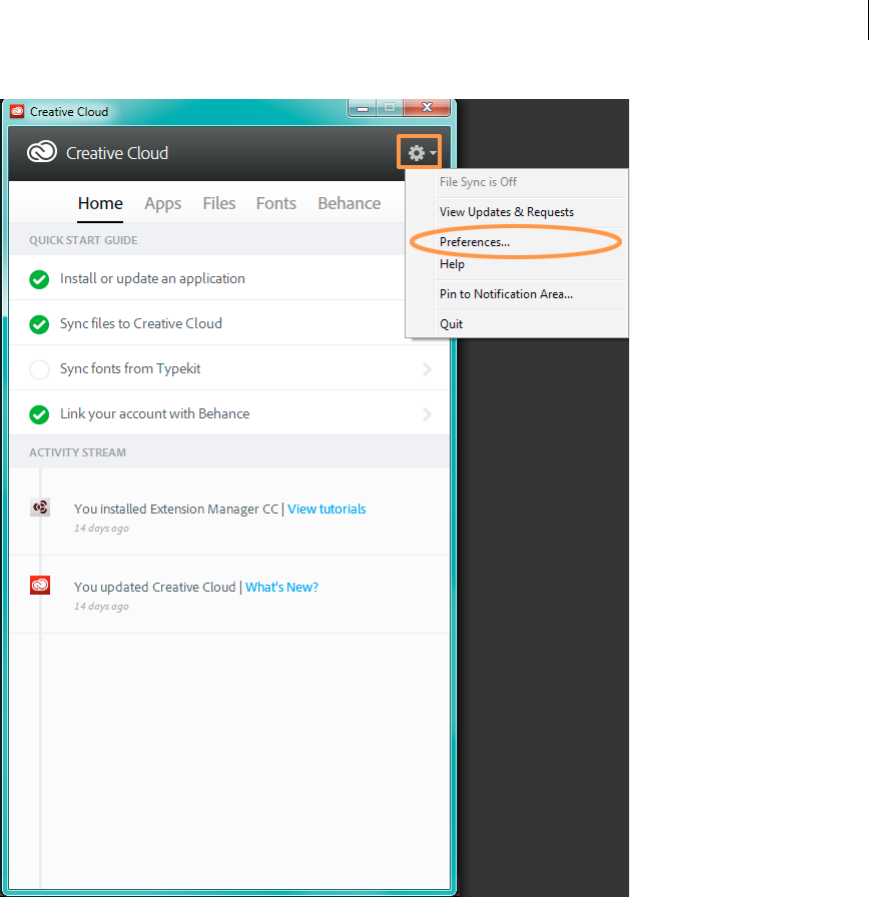Screen dimensions: 869x897
Task: Click Install or update an application
Action: click(x=152, y=279)
